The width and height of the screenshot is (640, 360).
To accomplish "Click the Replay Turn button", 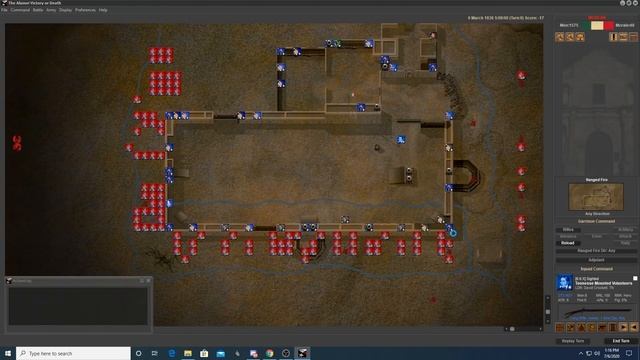I will pos(573,341).
